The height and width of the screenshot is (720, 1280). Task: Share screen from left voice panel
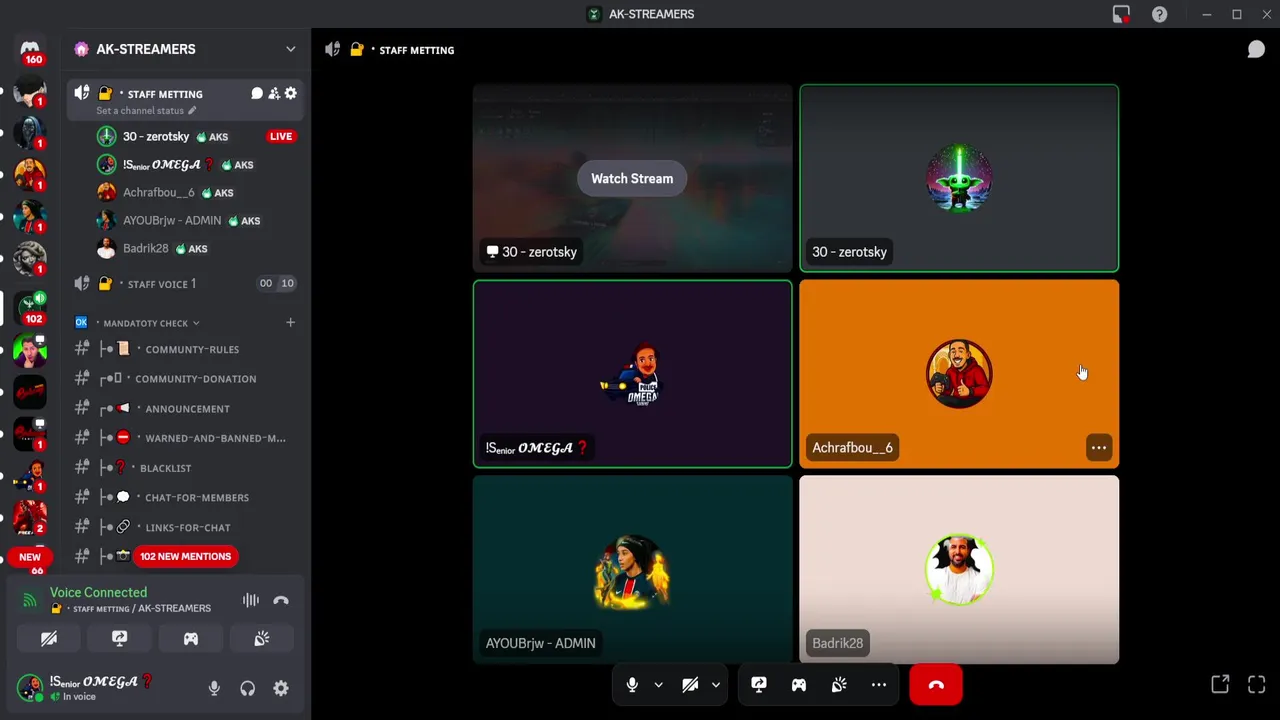[x=120, y=638]
